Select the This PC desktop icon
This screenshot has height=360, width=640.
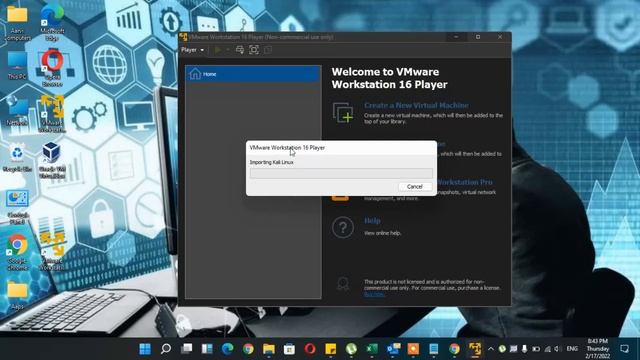[17, 65]
